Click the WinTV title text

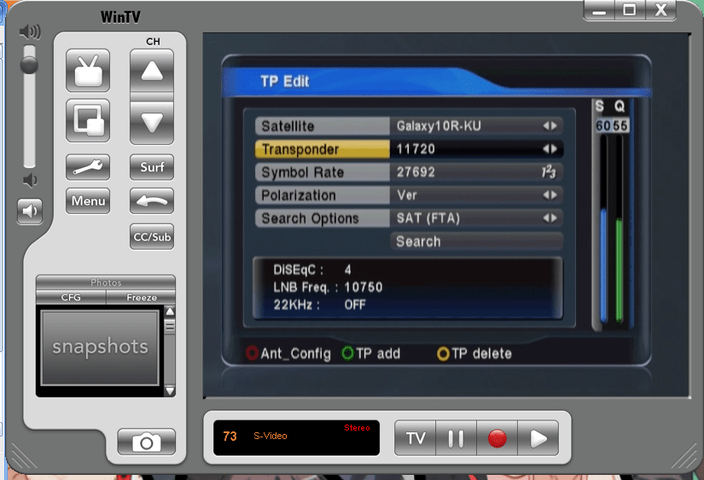click(120, 18)
